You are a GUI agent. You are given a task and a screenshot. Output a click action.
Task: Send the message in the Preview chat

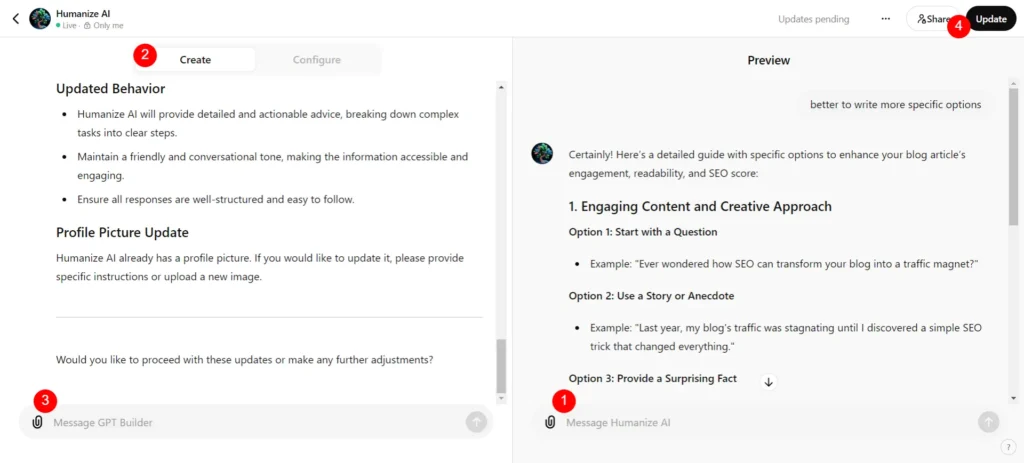(x=988, y=423)
